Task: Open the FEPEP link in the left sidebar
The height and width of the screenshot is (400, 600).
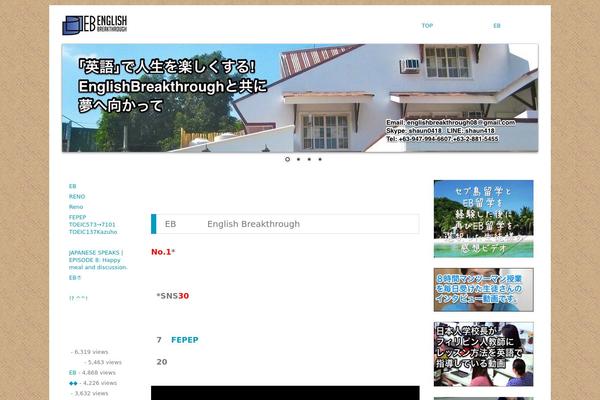Action: click(77, 217)
